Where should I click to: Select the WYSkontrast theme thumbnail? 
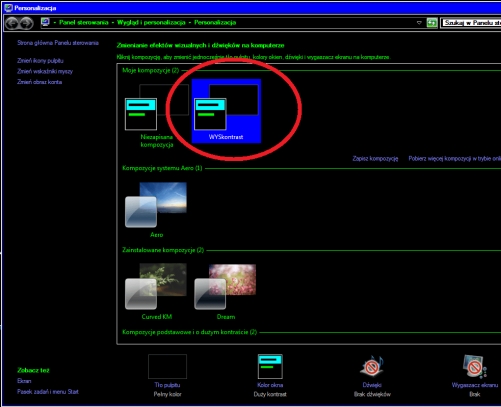(x=226, y=111)
